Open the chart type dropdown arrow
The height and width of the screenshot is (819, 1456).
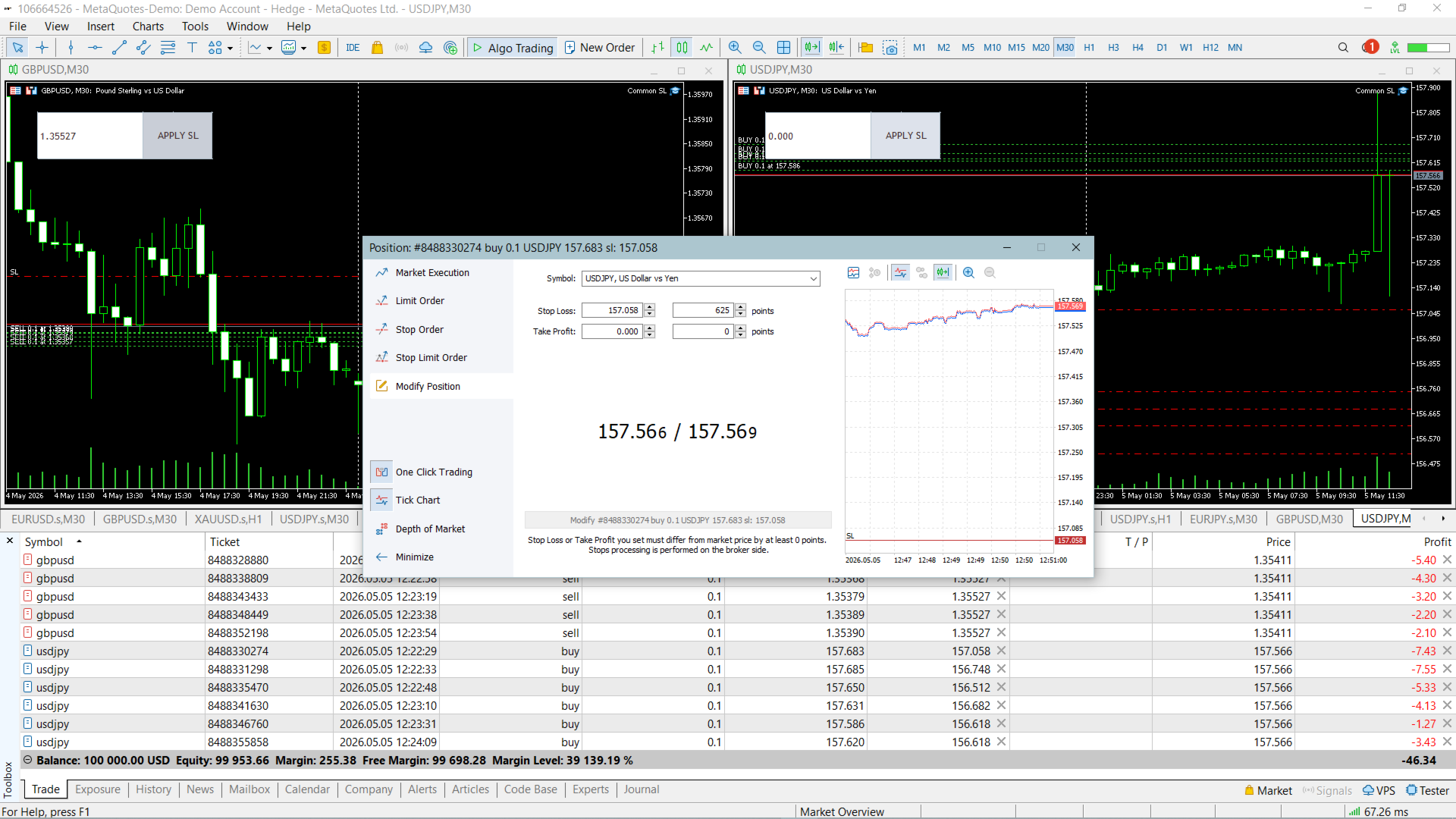[269, 49]
